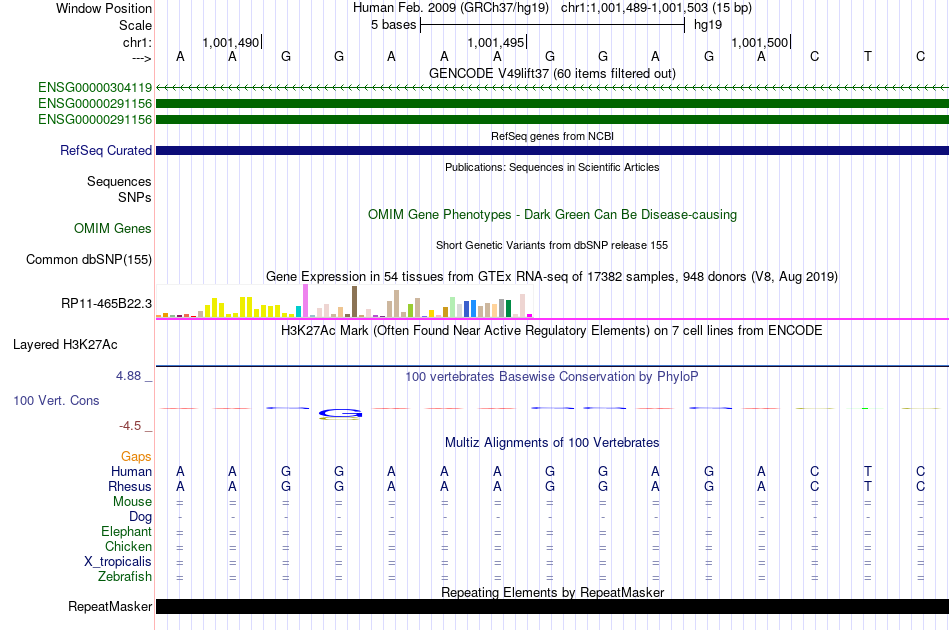Click the GENCODE V49lift37 track title
The height and width of the screenshot is (630, 950).
point(552,73)
